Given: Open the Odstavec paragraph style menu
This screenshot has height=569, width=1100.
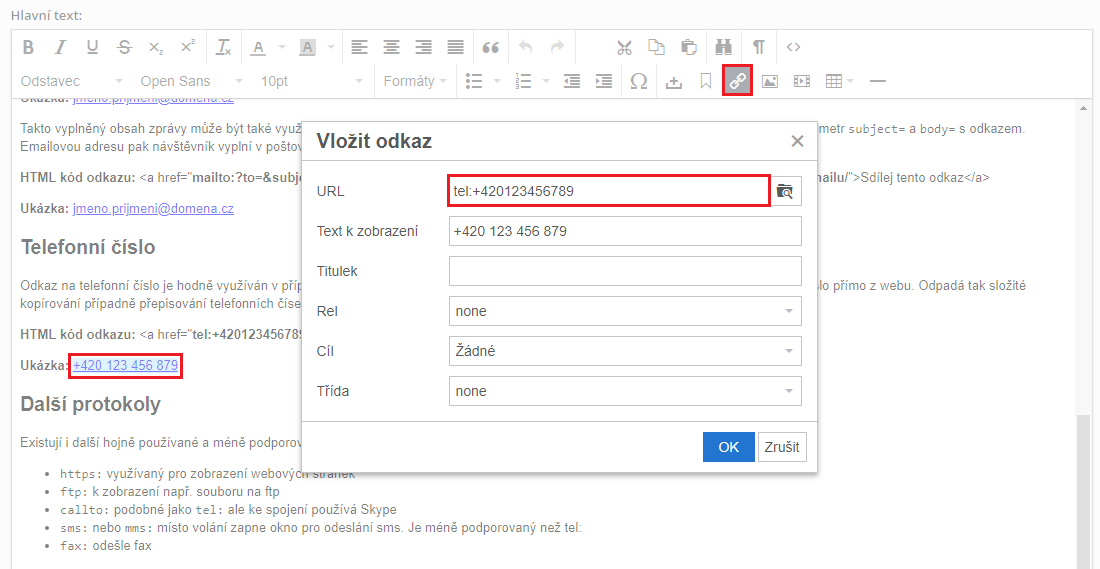Looking at the screenshot, I should click(72, 81).
